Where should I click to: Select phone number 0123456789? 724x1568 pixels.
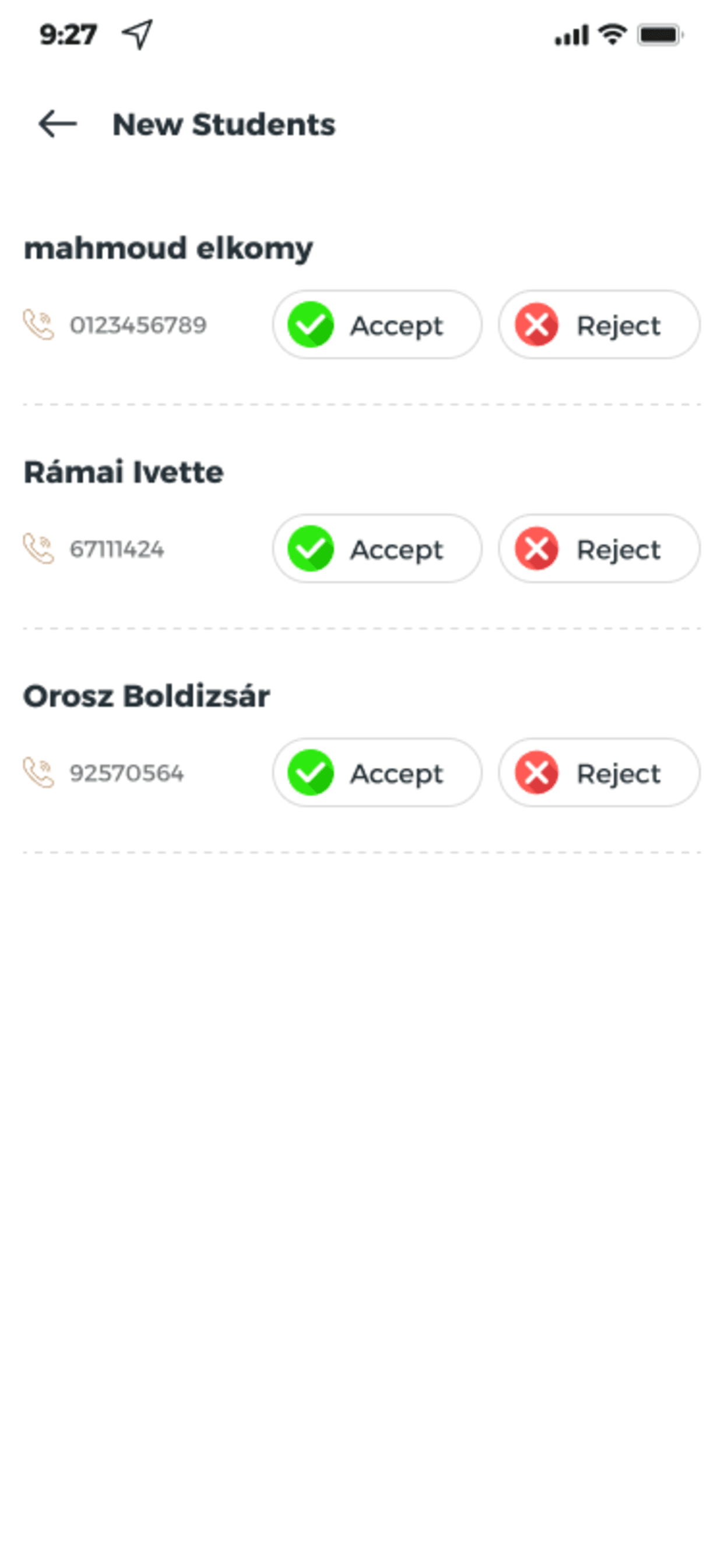coord(138,325)
